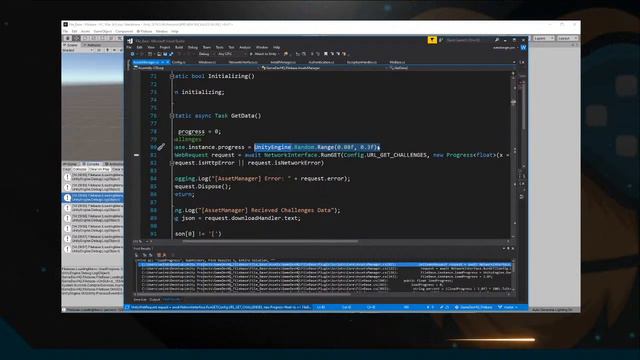This screenshot has height=360, width=640.
Task: Open the Shaded draw mode dropdown
Action: (x=78, y=50)
